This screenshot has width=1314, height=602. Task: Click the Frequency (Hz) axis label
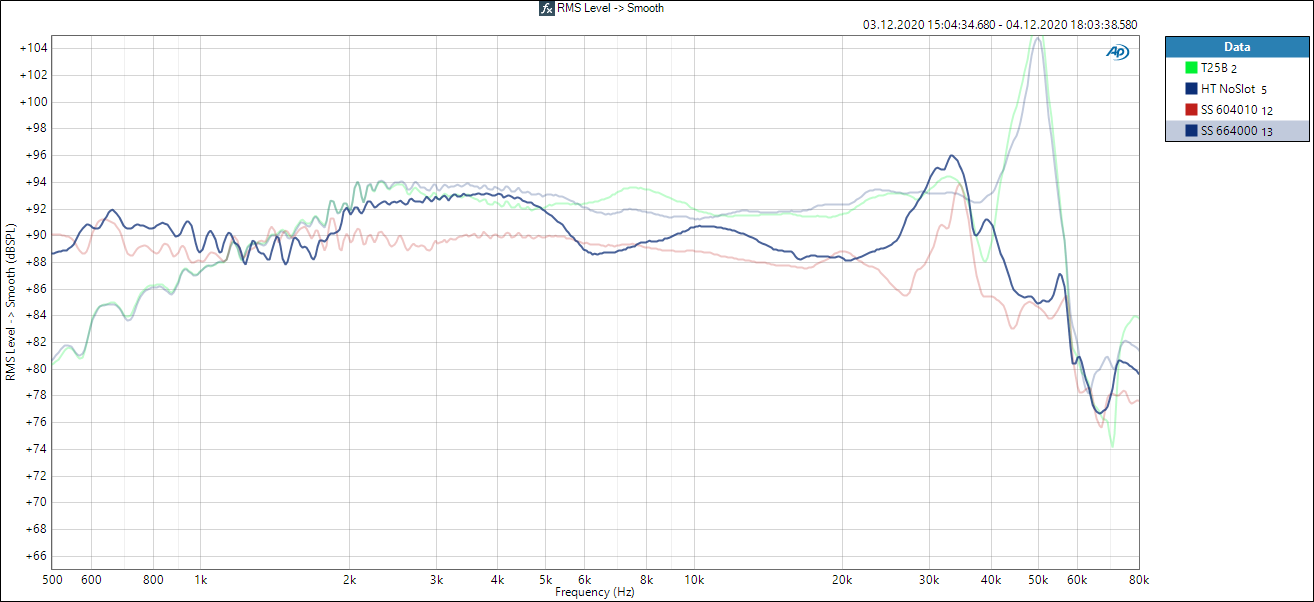(x=595, y=592)
